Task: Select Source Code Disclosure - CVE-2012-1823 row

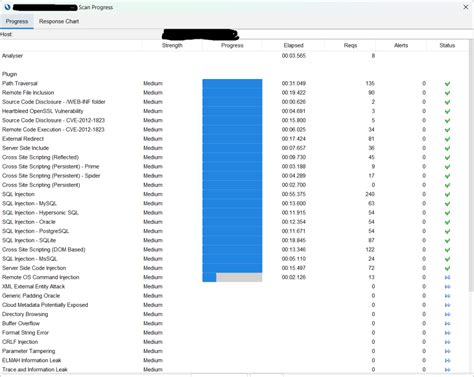Action: tap(234, 120)
